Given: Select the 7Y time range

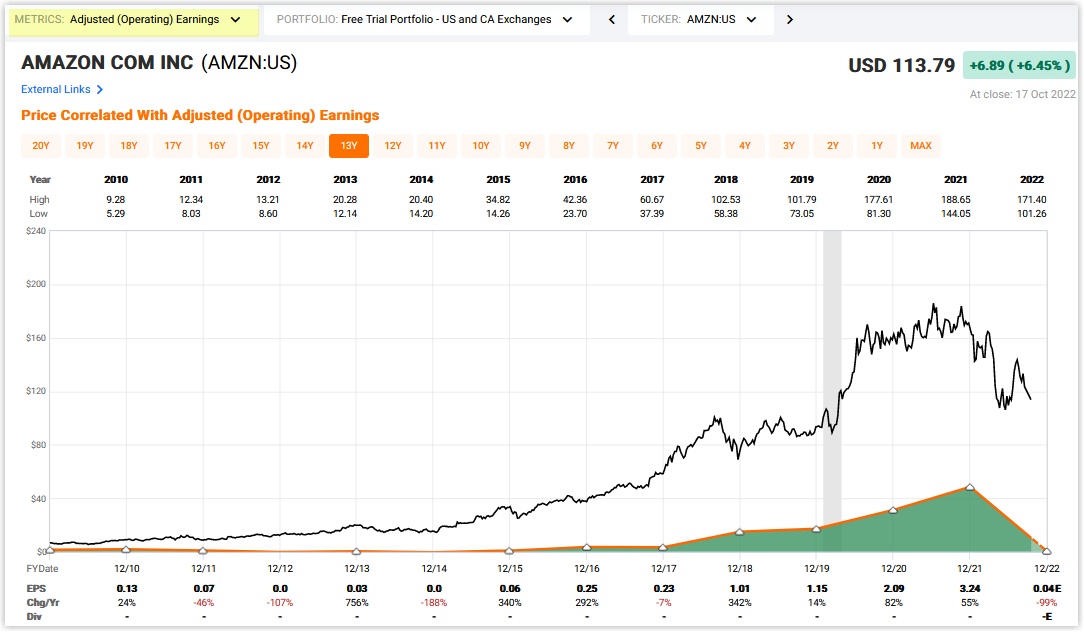Looking at the screenshot, I should point(613,146).
